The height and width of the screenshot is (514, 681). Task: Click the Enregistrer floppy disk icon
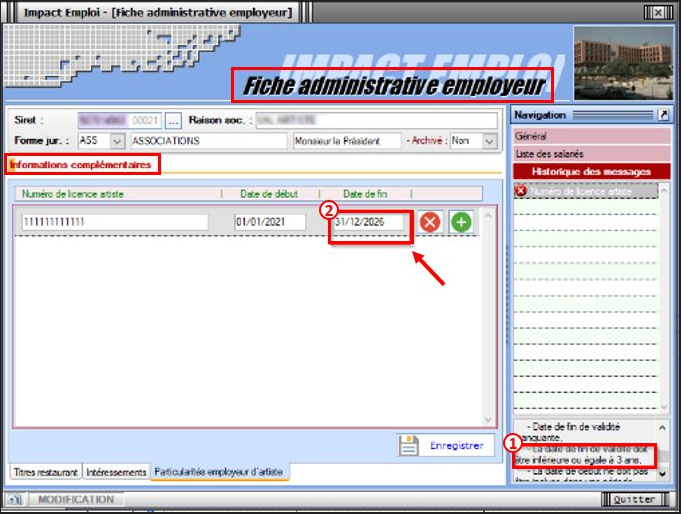pyautogui.click(x=409, y=445)
